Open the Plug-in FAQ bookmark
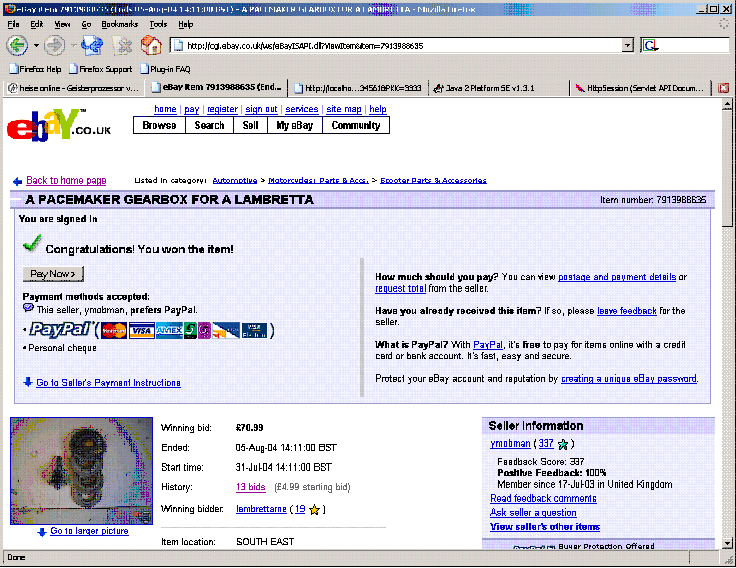Viewport: 736px width, 568px height. click(x=165, y=69)
